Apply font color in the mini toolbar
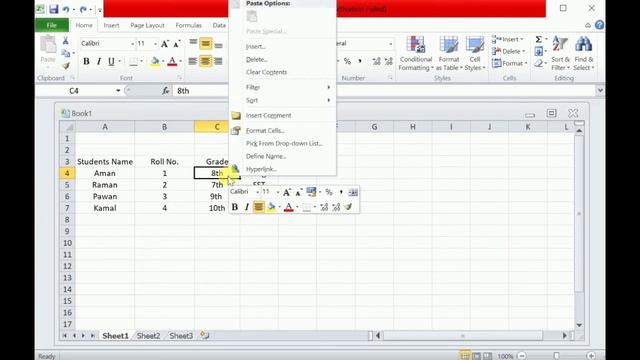This screenshot has width=640, height=360. pyautogui.click(x=289, y=207)
